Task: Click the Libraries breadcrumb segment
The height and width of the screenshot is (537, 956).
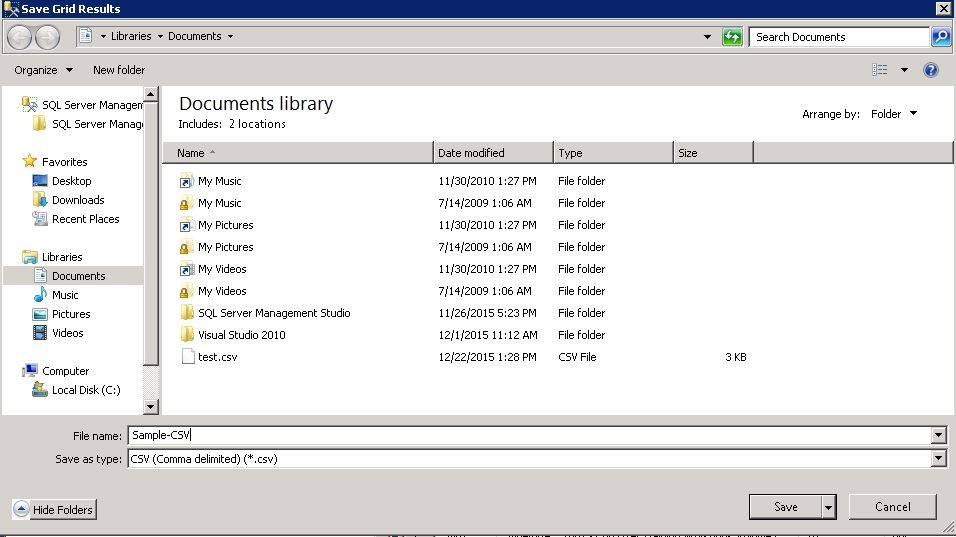Action: [131, 37]
